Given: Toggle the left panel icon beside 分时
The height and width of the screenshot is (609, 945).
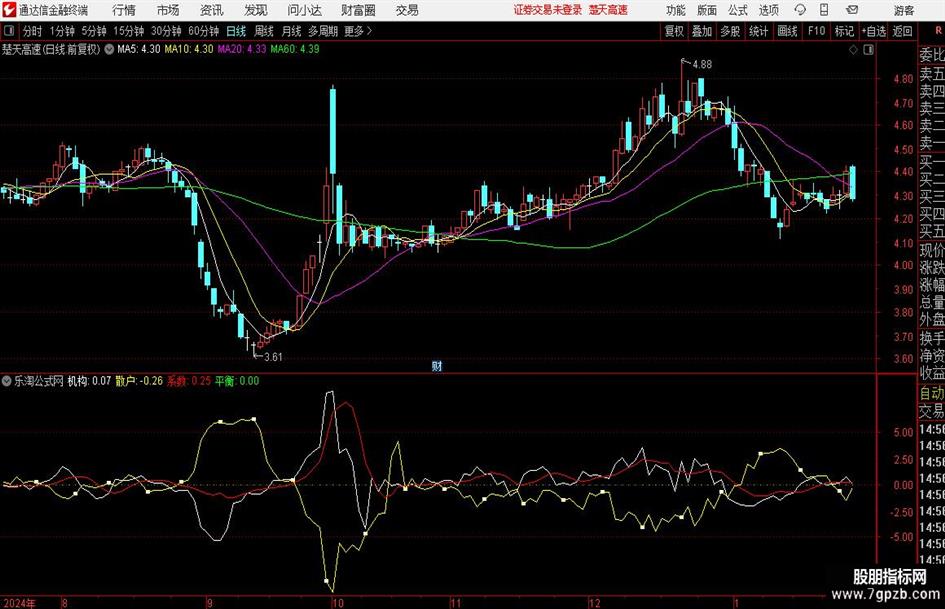Looking at the screenshot, I should (x=9, y=31).
